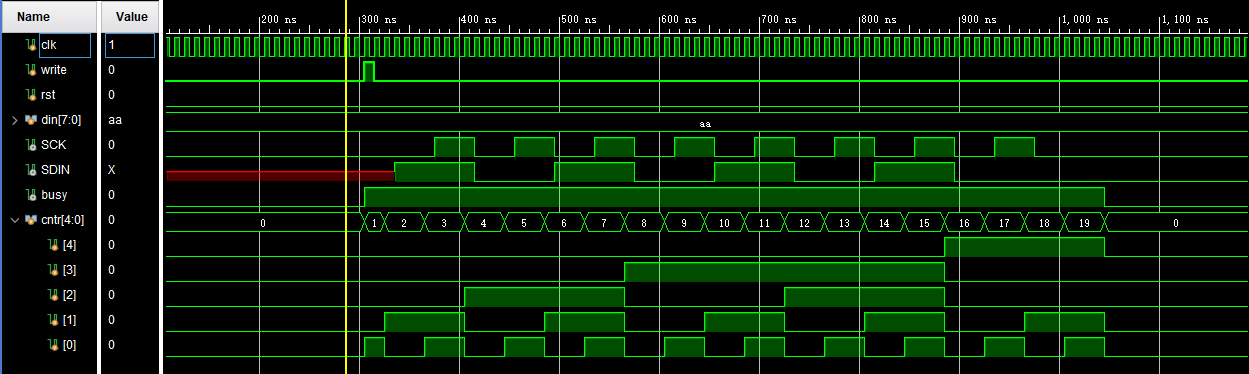
Task: Select the rst signal icon
Action: click(x=32, y=95)
